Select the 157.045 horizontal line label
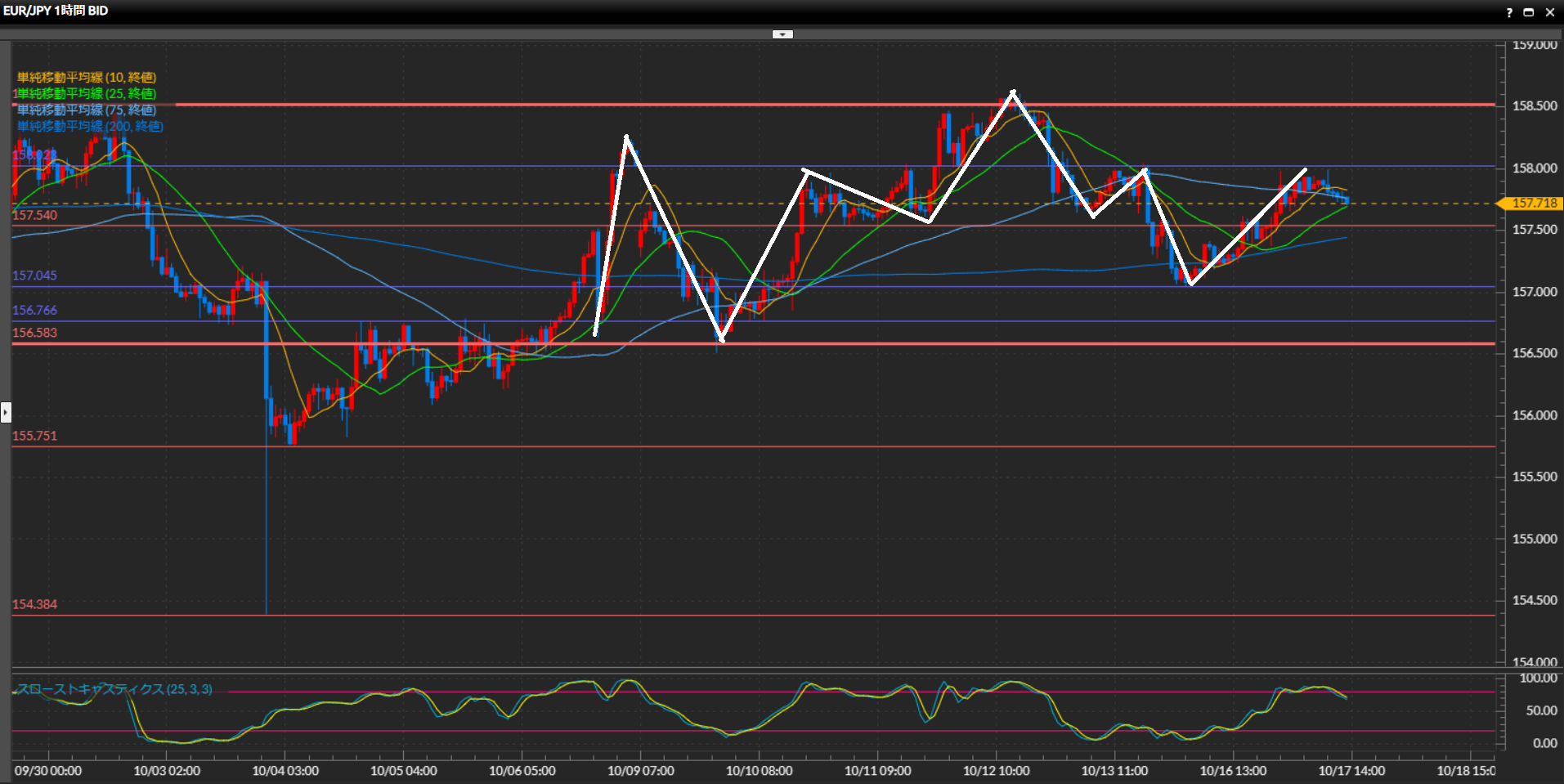 (35, 276)
